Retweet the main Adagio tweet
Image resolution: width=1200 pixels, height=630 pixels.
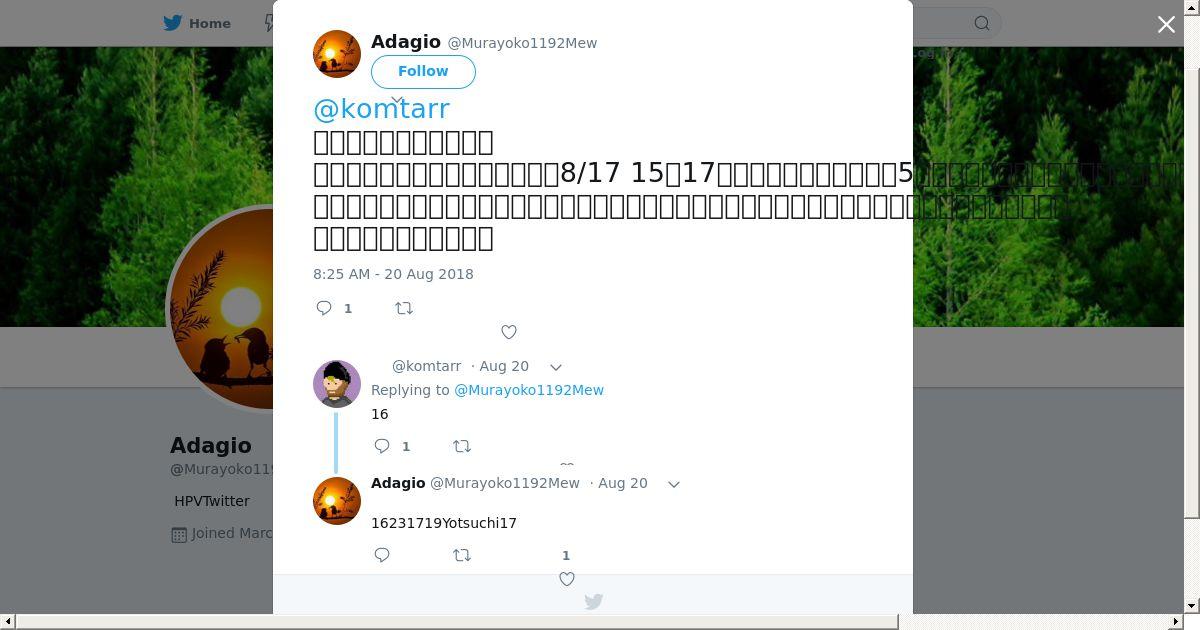tap(404, 308)
